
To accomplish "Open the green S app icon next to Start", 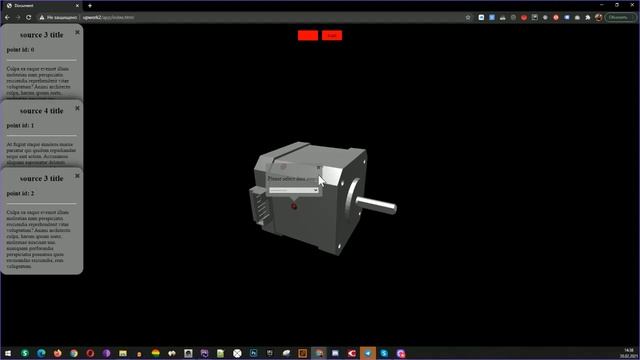I will click(25, 353).
